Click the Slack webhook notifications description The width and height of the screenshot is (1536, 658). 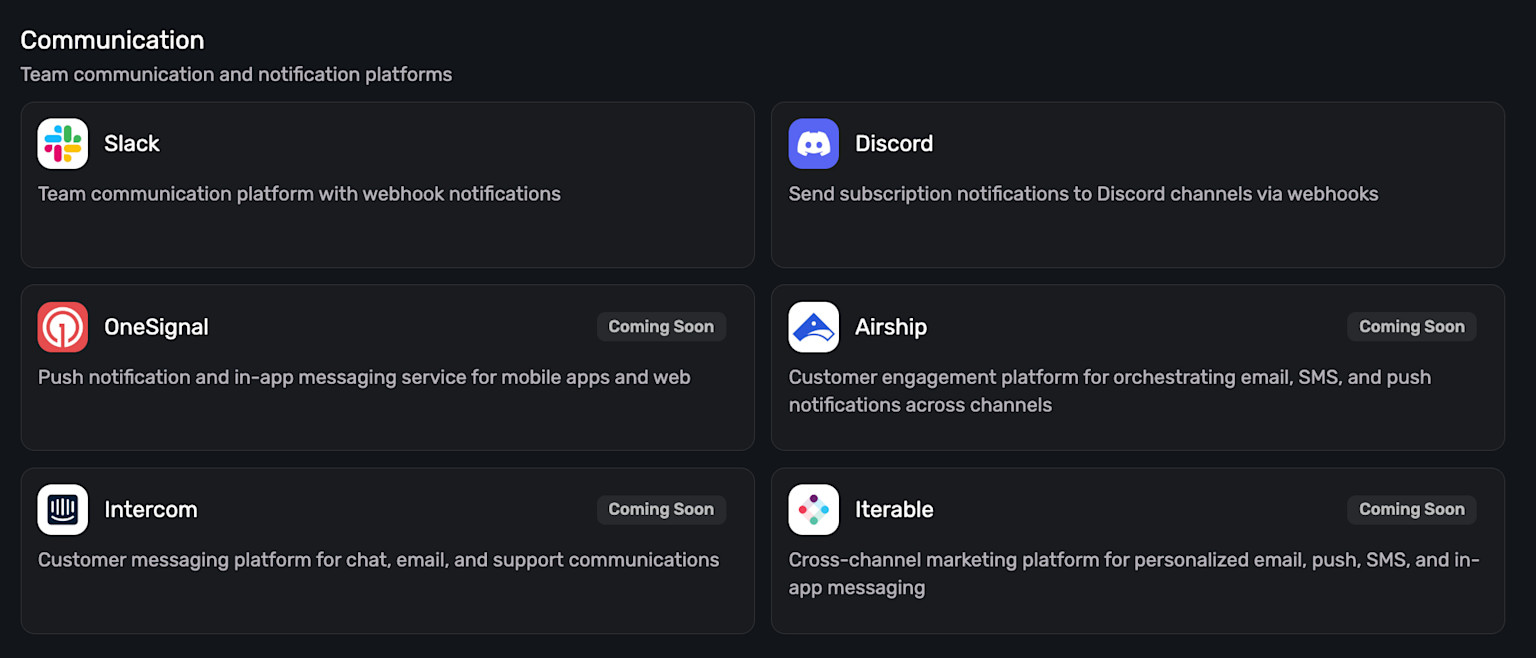tap(299, 194)
